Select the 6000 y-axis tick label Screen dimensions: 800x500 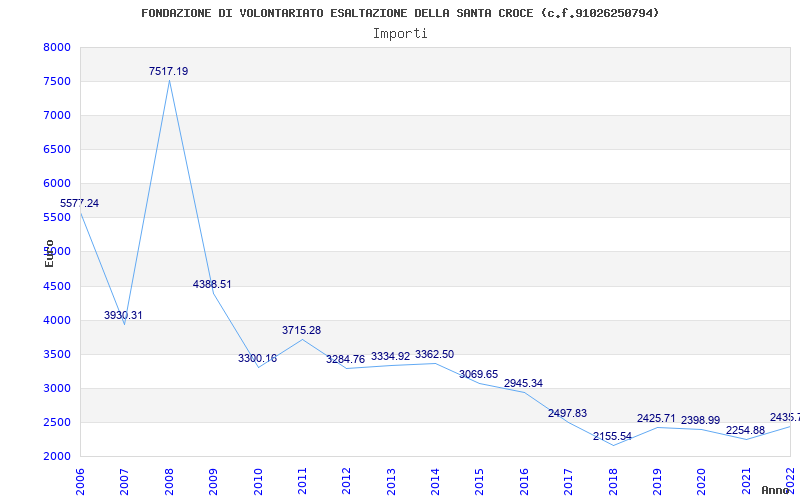pyautogui.click(x=57, y=184)
